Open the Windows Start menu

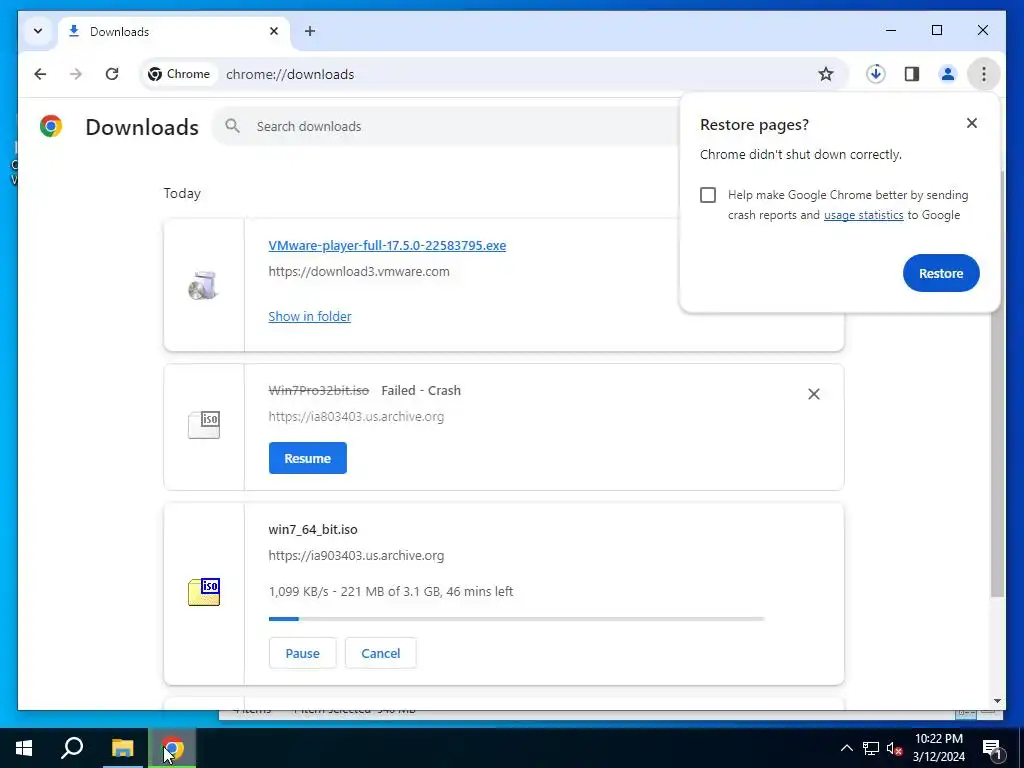[x=24, y=748]
